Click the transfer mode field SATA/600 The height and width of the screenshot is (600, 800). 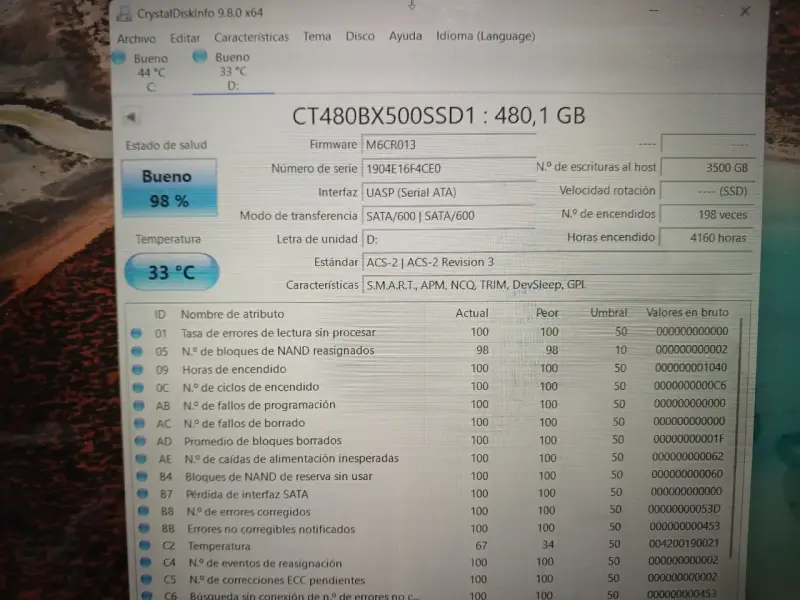pyautogui.click(x=448, y=216)
